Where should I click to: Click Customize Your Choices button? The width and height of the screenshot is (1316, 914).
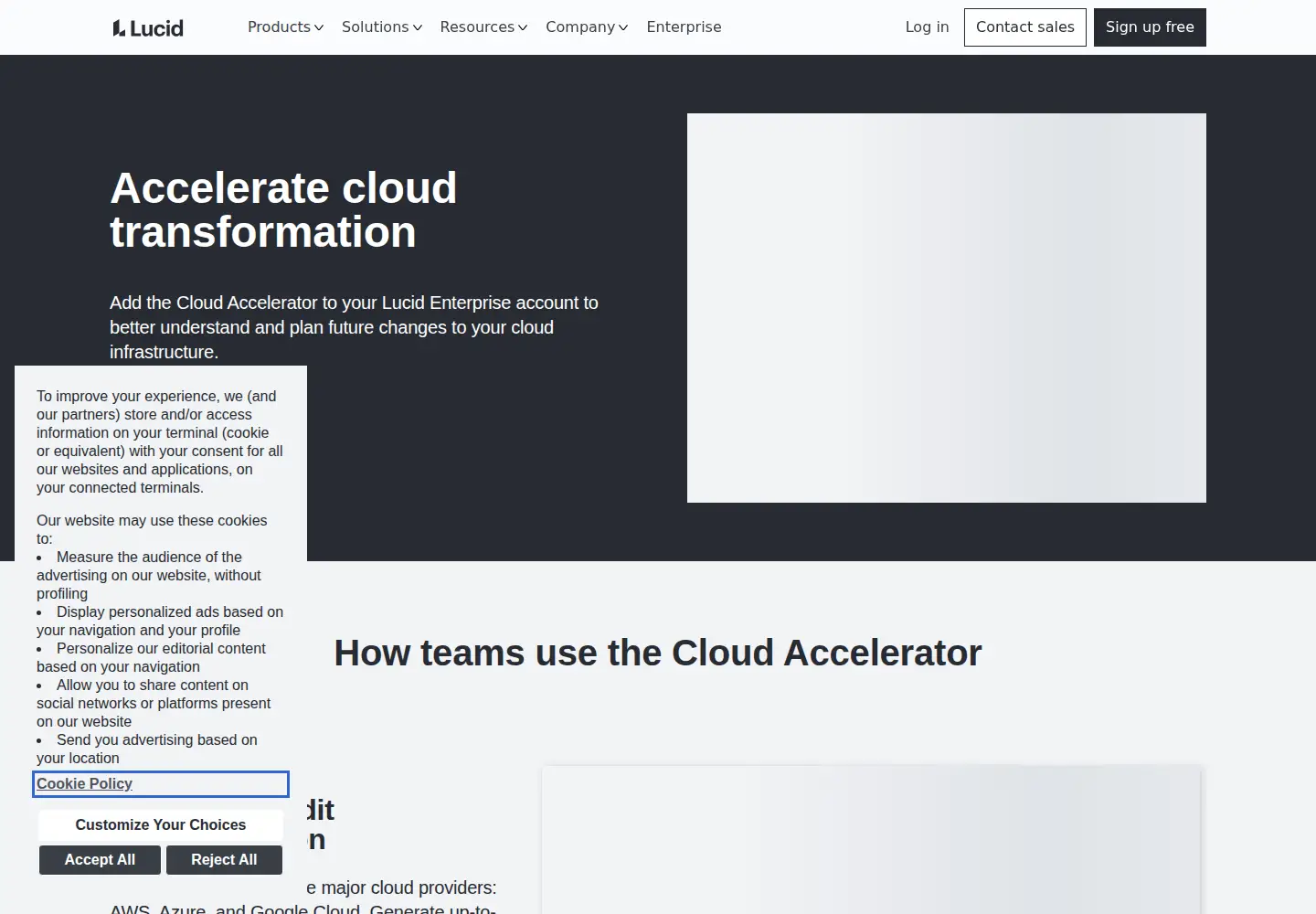coord(161,824)
